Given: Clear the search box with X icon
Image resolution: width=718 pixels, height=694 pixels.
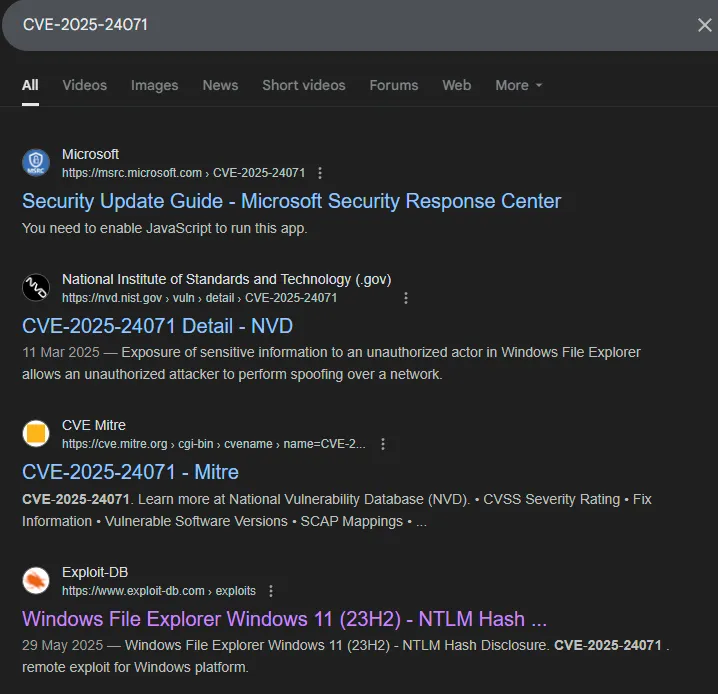Looking at the screenshot, I should 704,25.
